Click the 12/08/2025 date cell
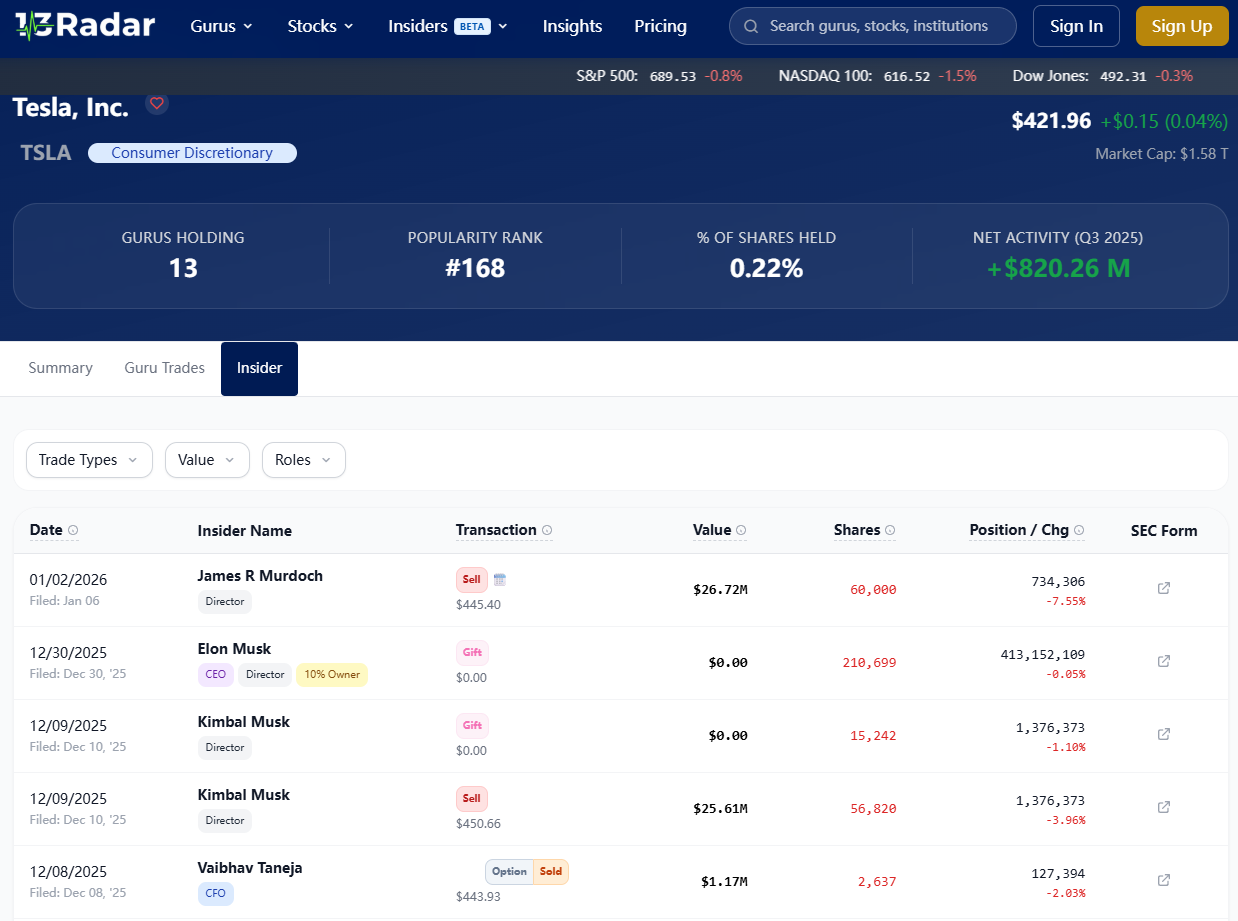 (68, 871)
